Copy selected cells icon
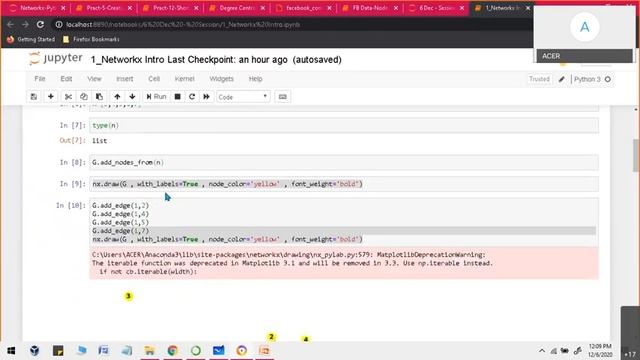 click(x=84, y=97)
